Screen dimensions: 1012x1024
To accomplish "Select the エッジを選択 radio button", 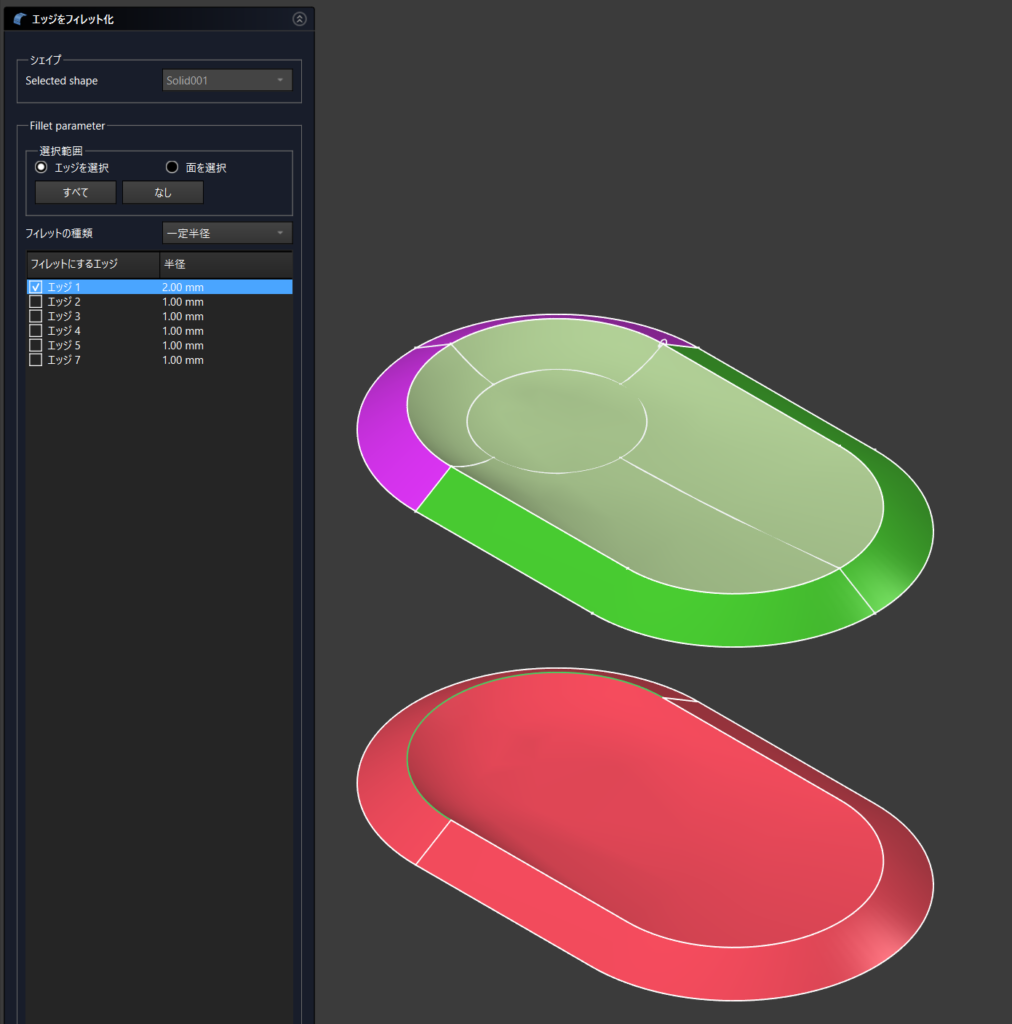I will pos(42,167).
